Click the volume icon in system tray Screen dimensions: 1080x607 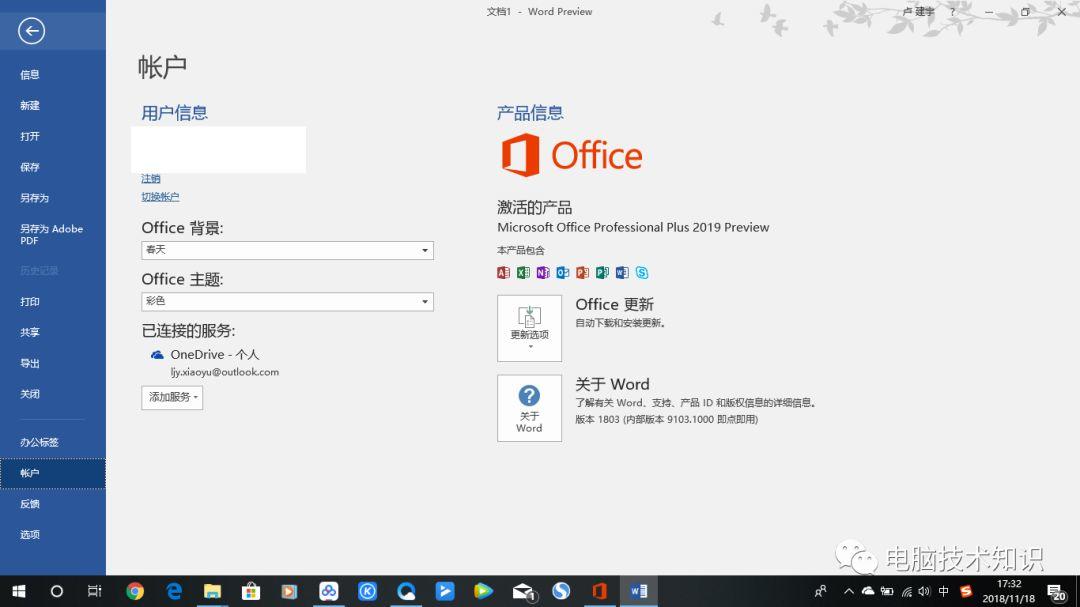point(924,591)
